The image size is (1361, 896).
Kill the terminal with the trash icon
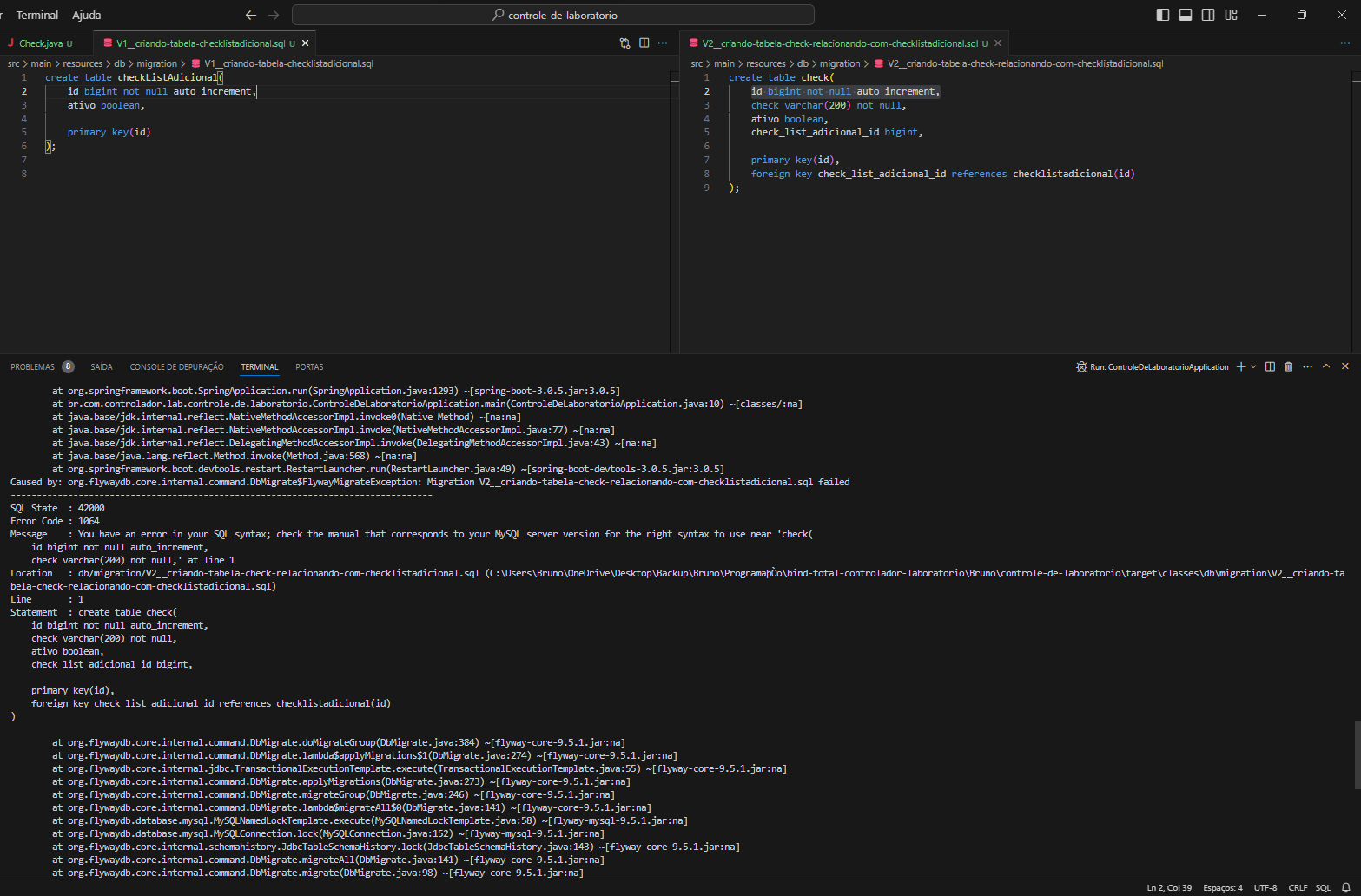pyautogui.click(x=1288, y=366)
